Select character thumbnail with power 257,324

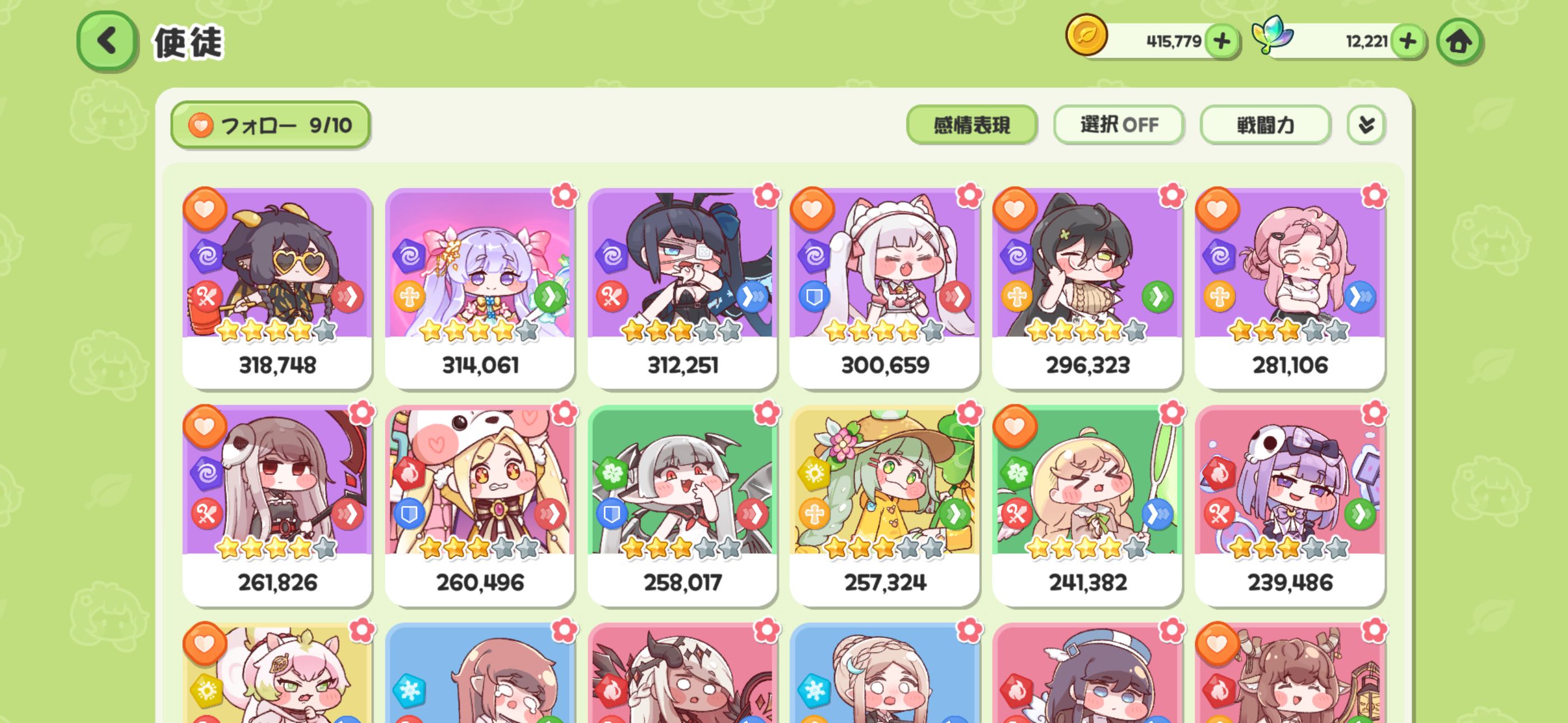(884, 505)
